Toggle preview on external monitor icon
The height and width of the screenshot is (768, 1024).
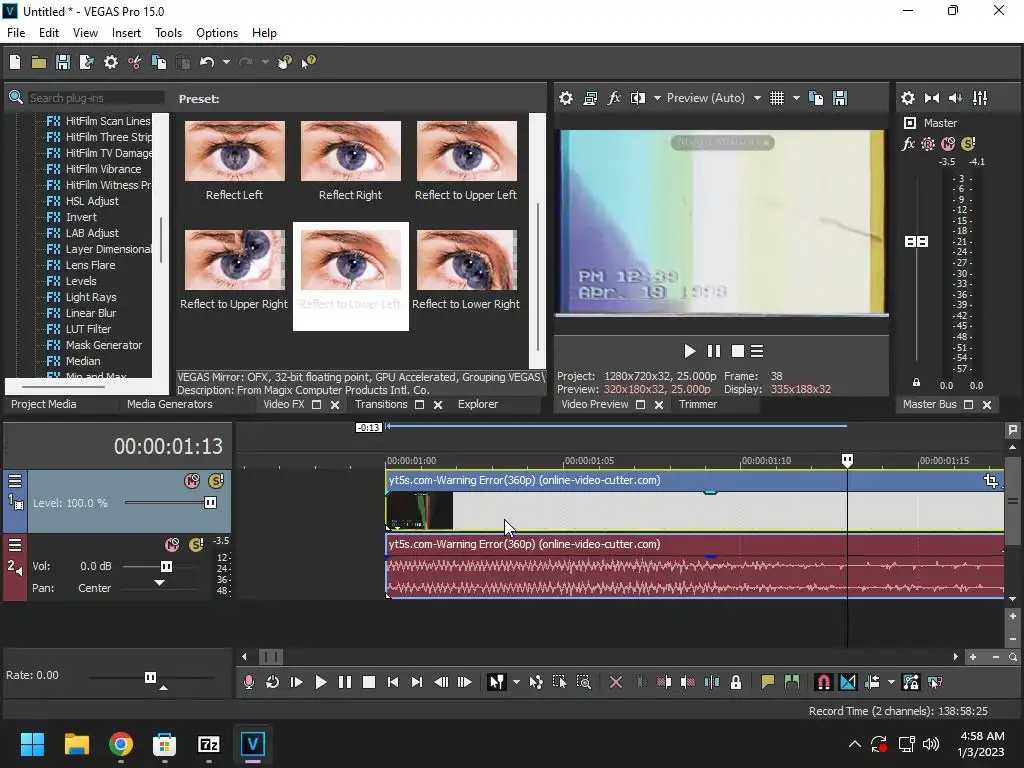(x=590, y=98)
